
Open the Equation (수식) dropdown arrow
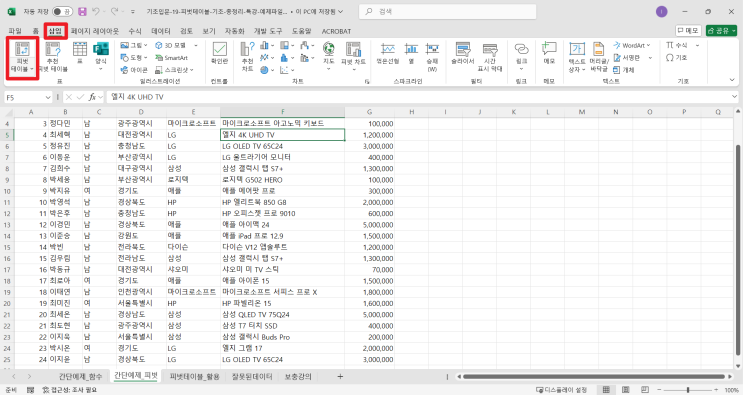pos(697,45)
